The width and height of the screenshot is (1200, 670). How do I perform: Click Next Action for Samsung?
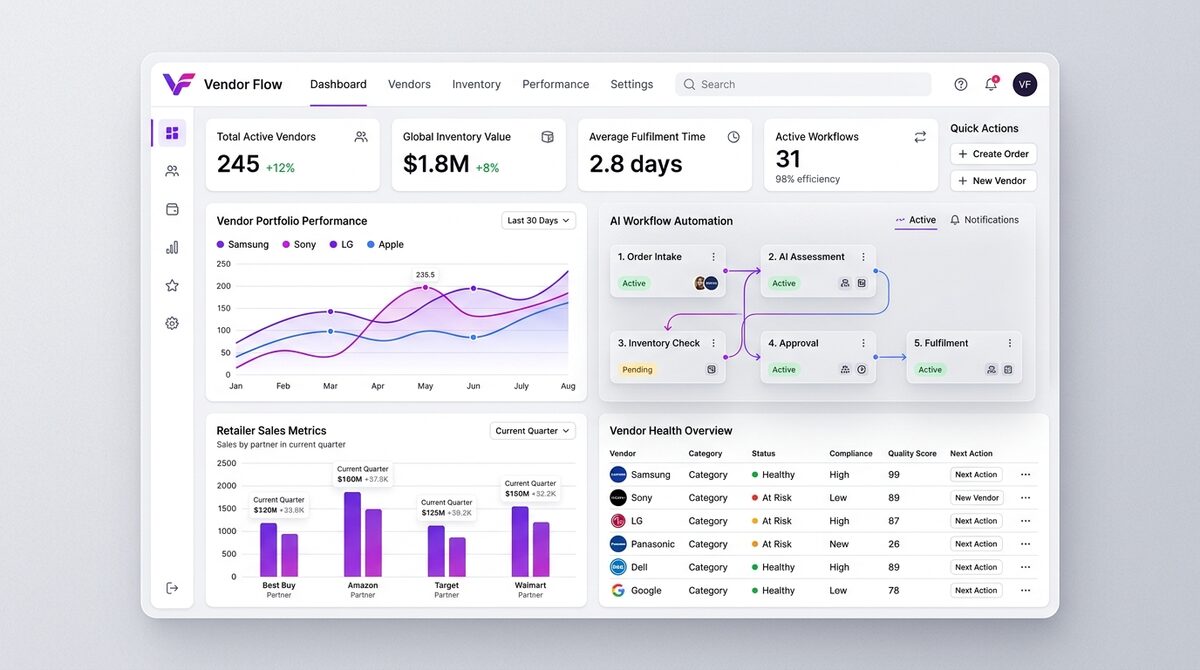[976, 475]
